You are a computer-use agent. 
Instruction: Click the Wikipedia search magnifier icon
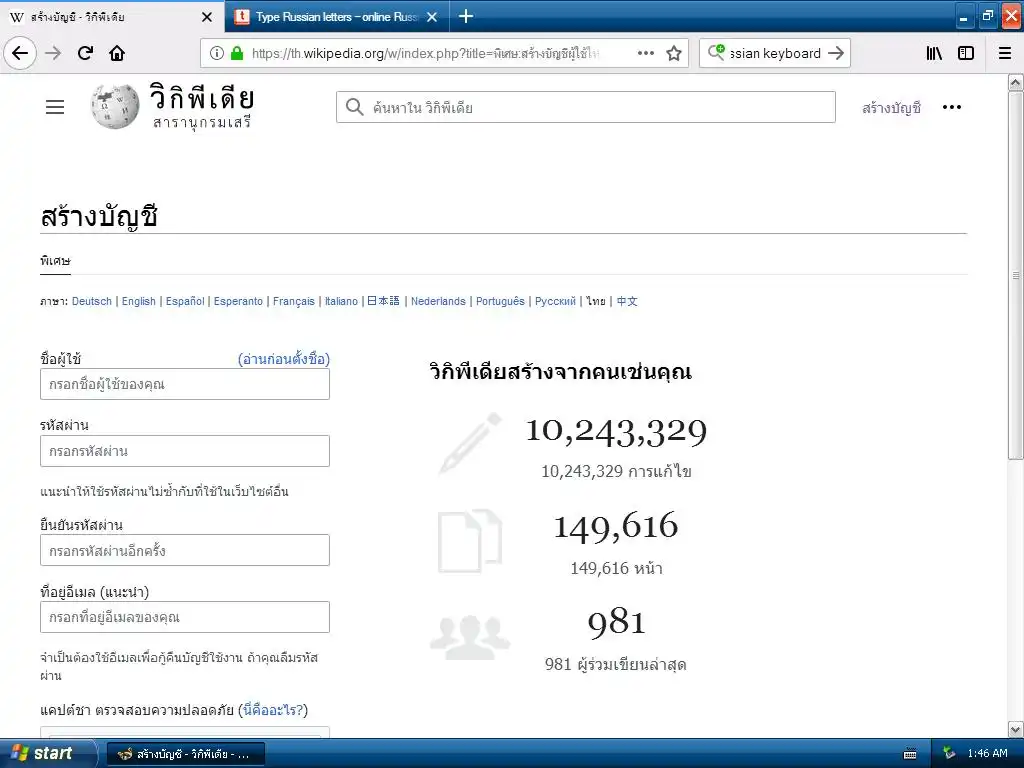[355, 107]
